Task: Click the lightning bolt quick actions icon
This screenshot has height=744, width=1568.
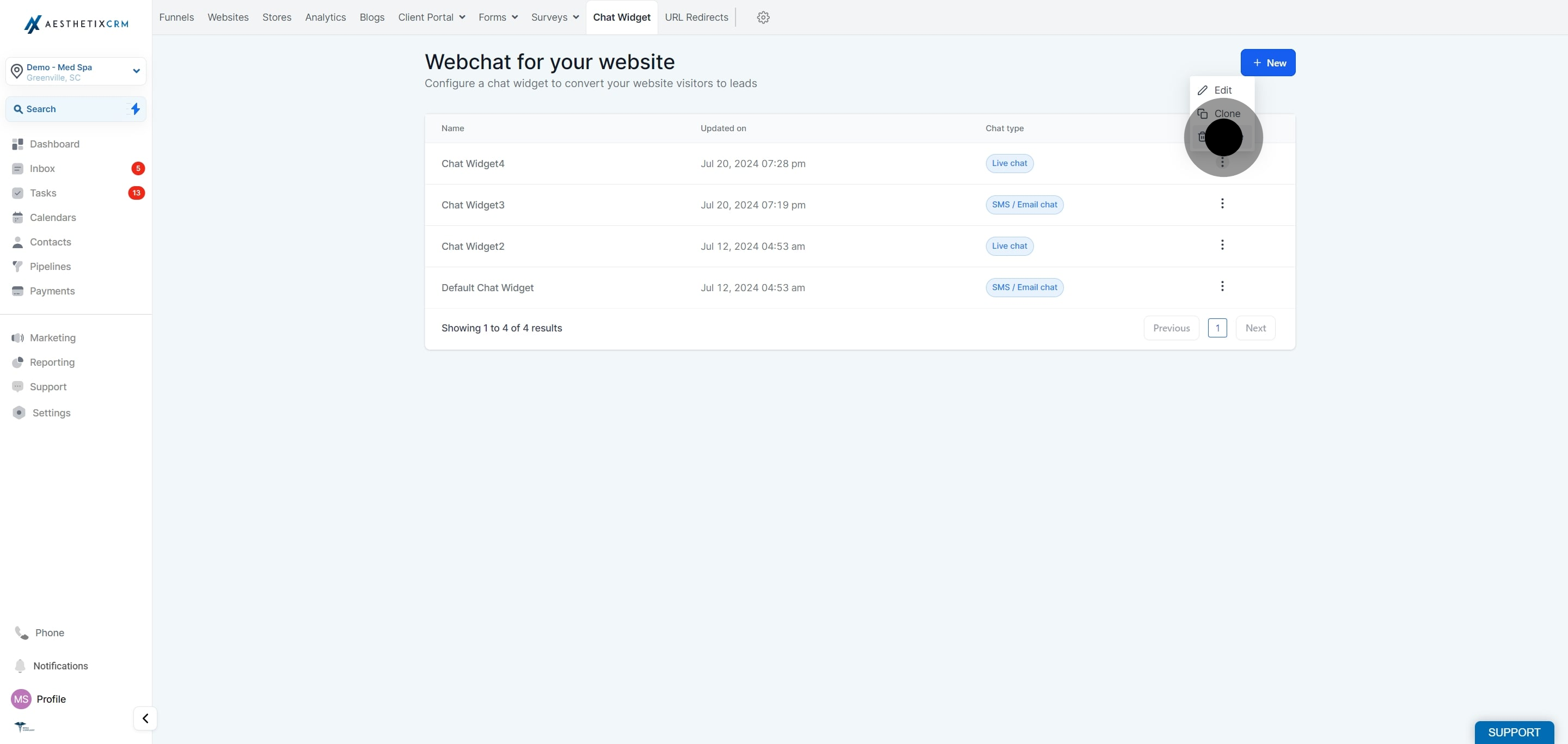Action: pyautogui.click(x=135, y=109)
